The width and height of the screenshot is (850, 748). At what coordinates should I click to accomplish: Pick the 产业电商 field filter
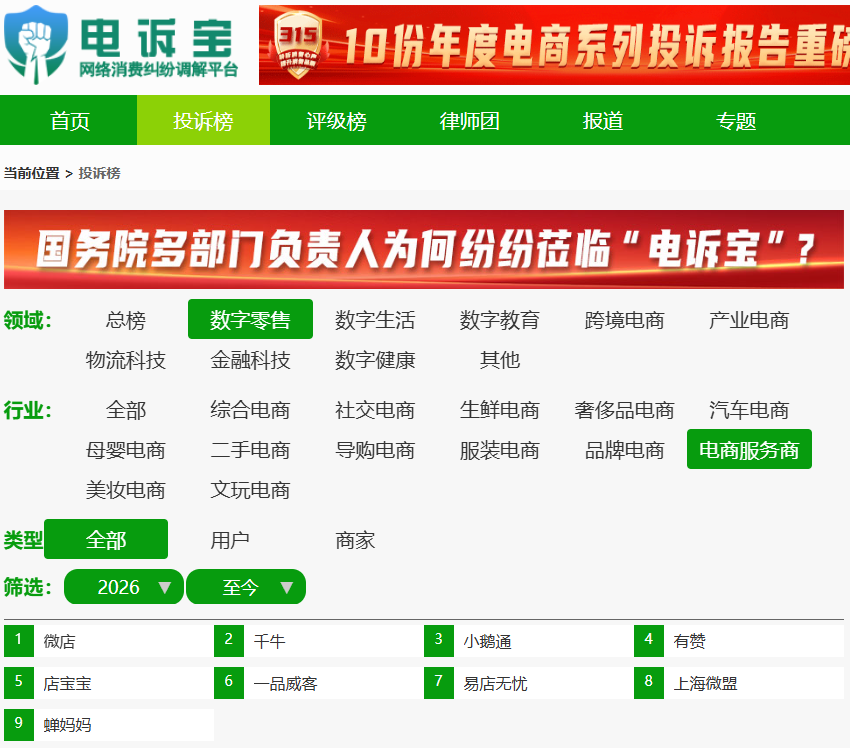tap(749, 320)
